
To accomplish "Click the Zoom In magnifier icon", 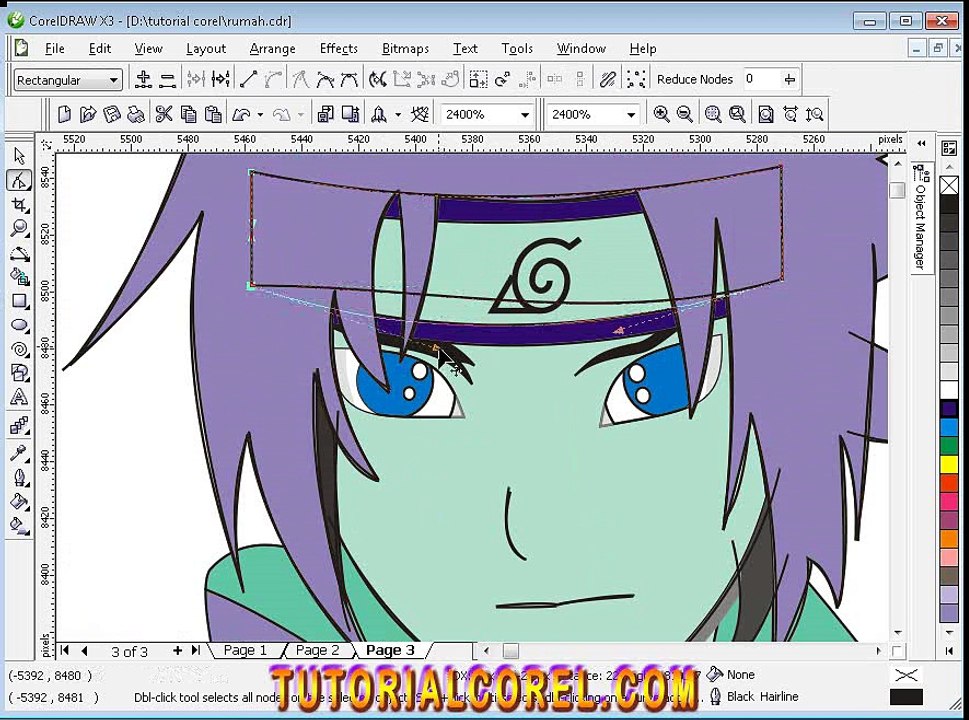I will (x=661, y=114).
